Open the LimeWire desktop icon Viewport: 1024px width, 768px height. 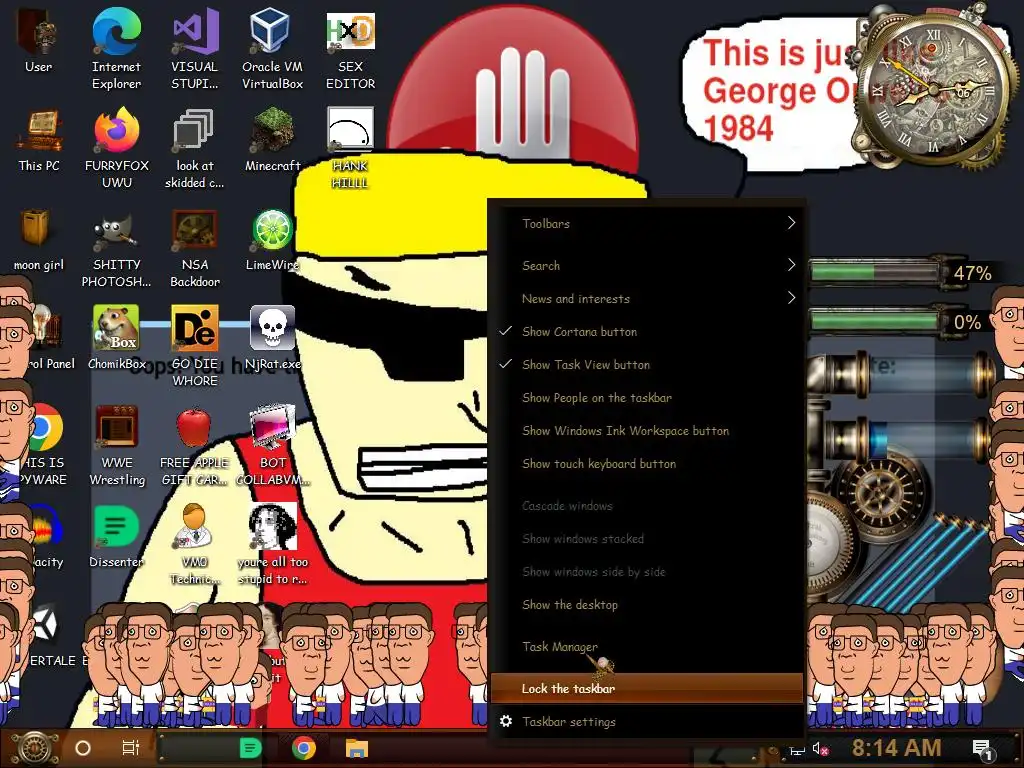[x=272, y=240]
